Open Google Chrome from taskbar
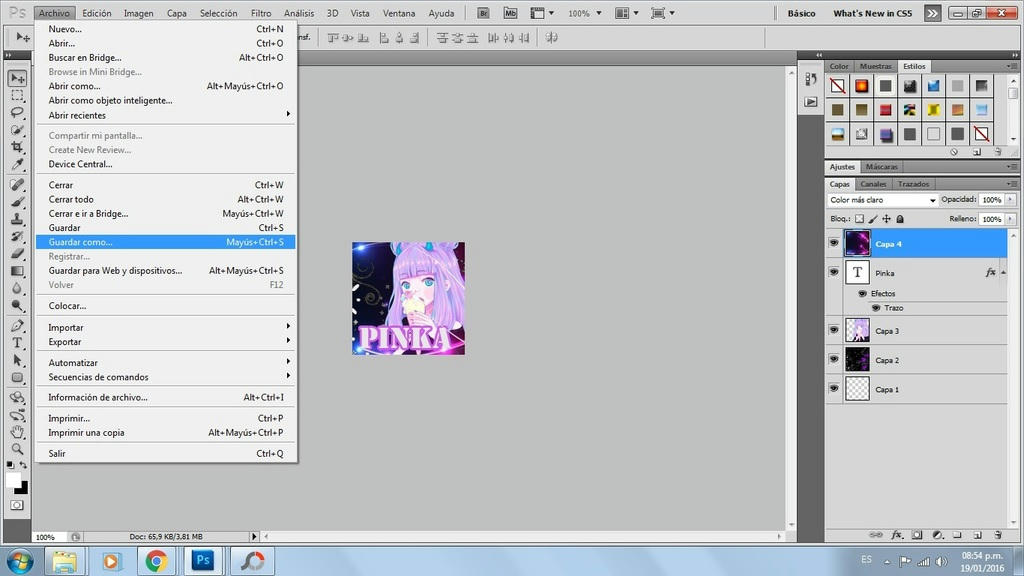The height and width of the screenshot is (576, 1024). coord(156,561)
